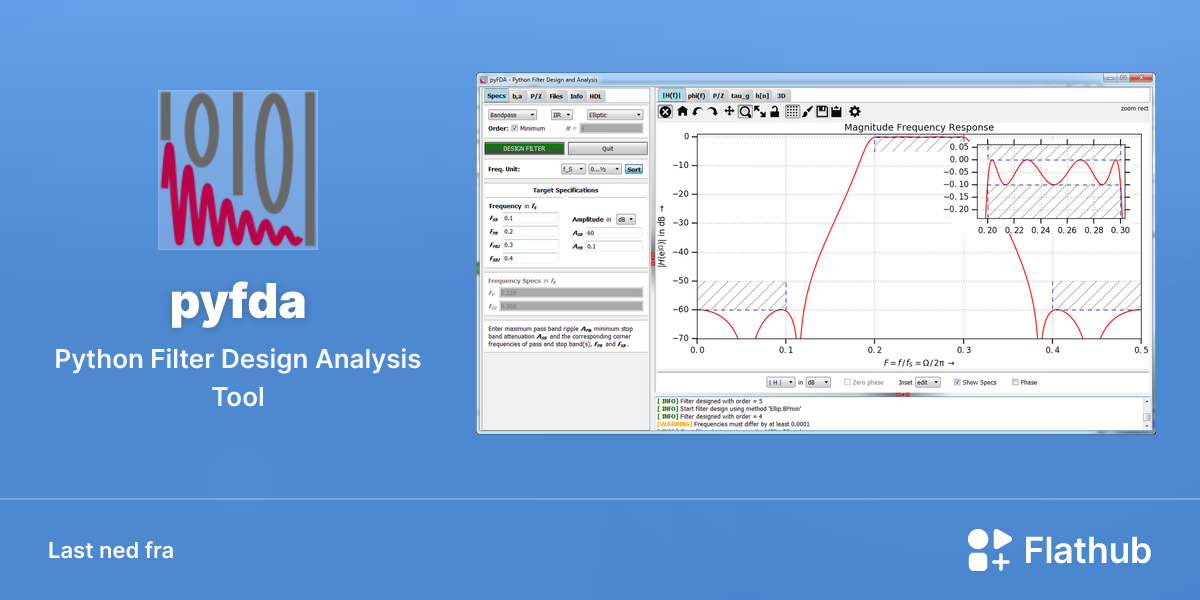Switch to the b,a tab

pyautogui.click(x=518, y=96)
